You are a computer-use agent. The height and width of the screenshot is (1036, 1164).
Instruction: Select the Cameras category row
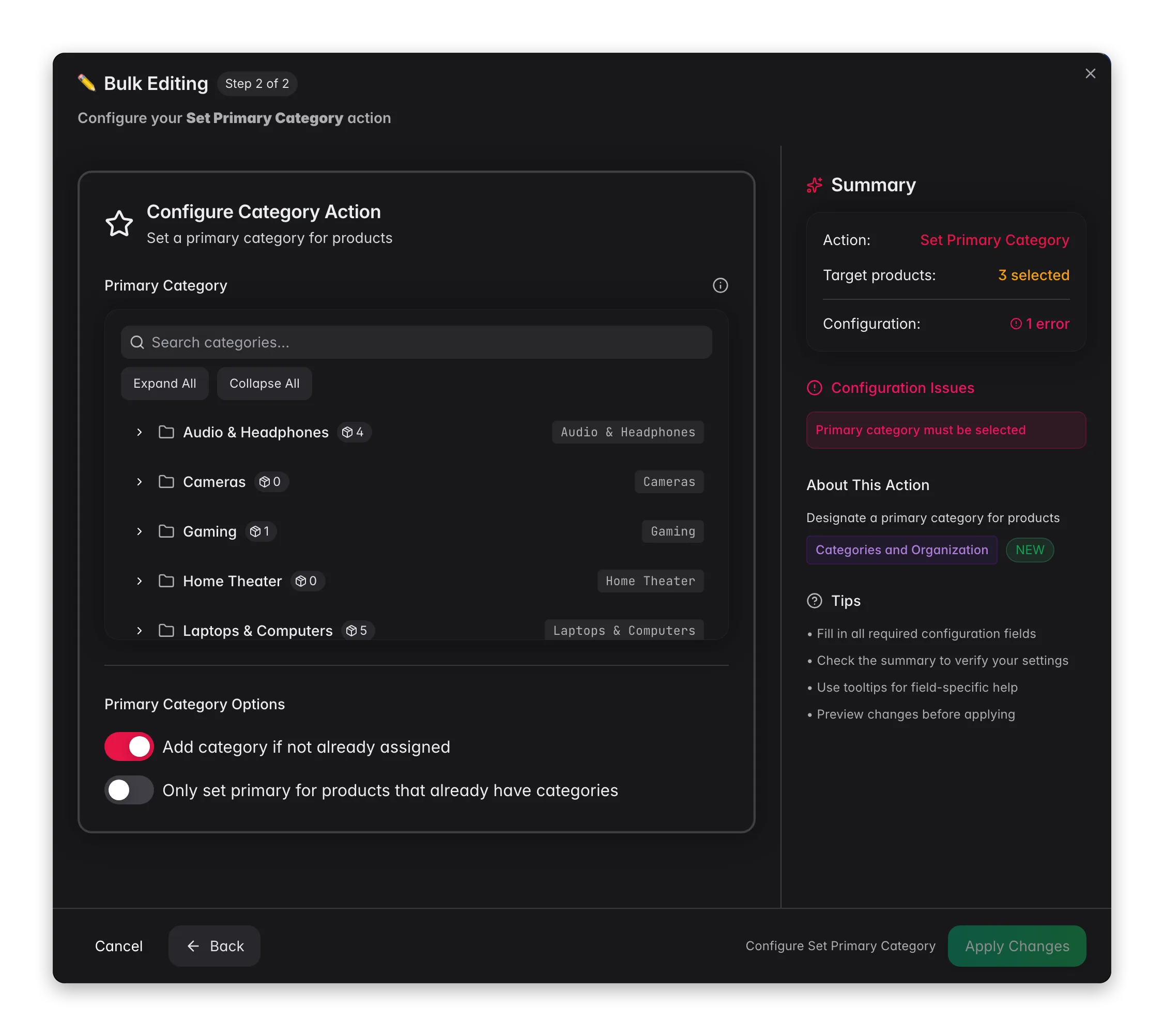(416, 482)
